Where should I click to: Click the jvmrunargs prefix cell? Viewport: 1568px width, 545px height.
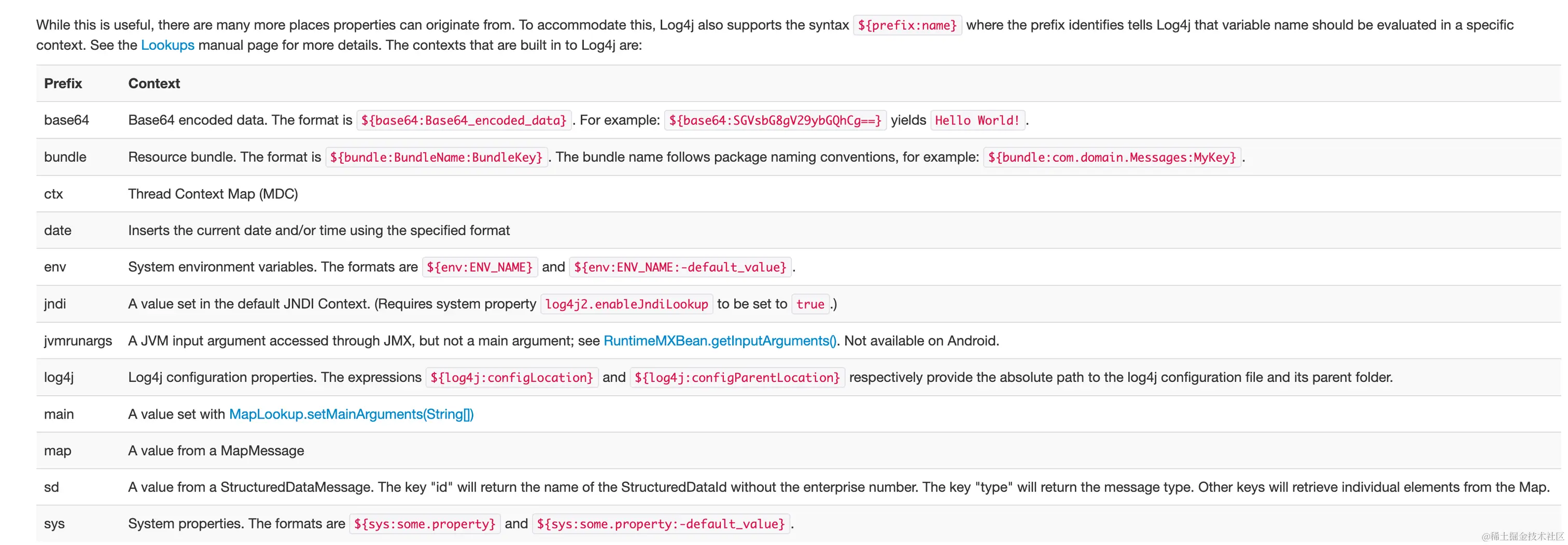[78, 341]
